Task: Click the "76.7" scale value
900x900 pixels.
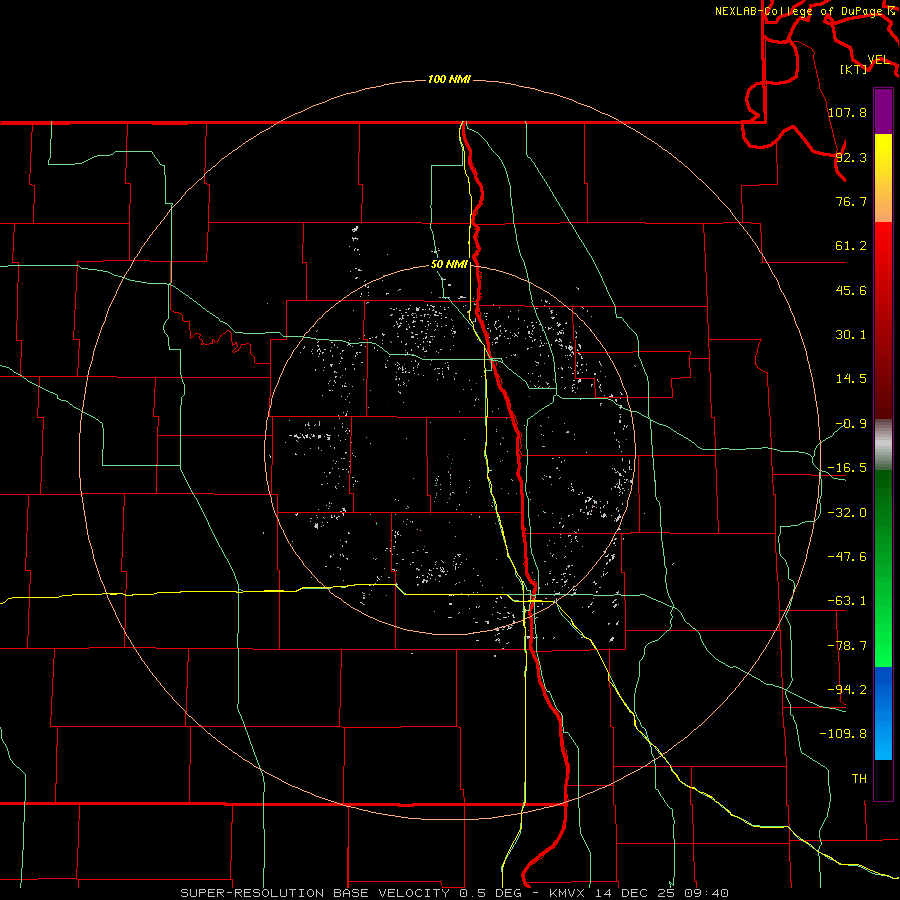Action: (x=851, y=201)
